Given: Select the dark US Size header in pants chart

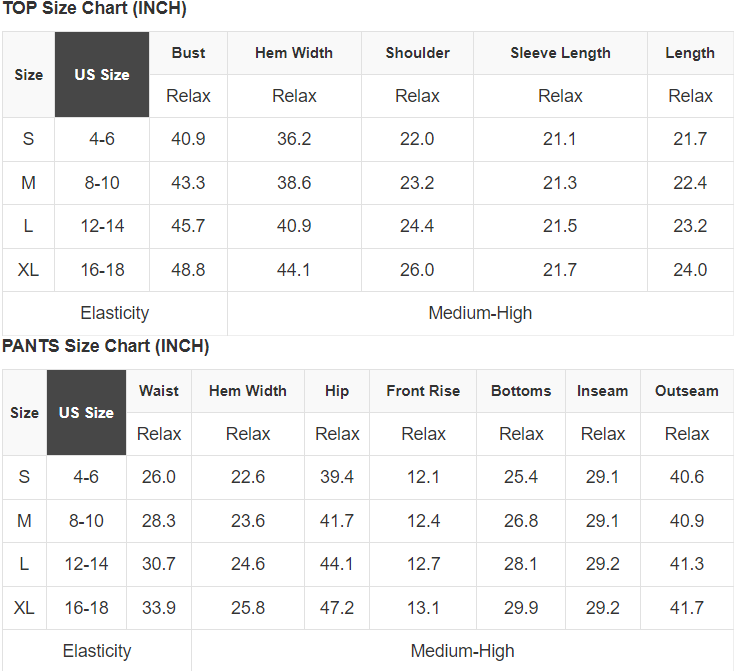Looking at the screenshot, I should click(x=86, y=412).
